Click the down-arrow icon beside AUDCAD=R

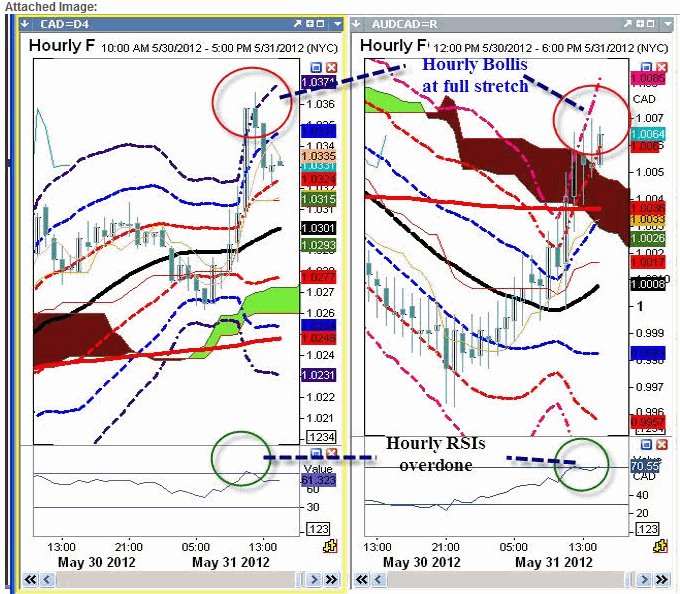coord(356,24)
